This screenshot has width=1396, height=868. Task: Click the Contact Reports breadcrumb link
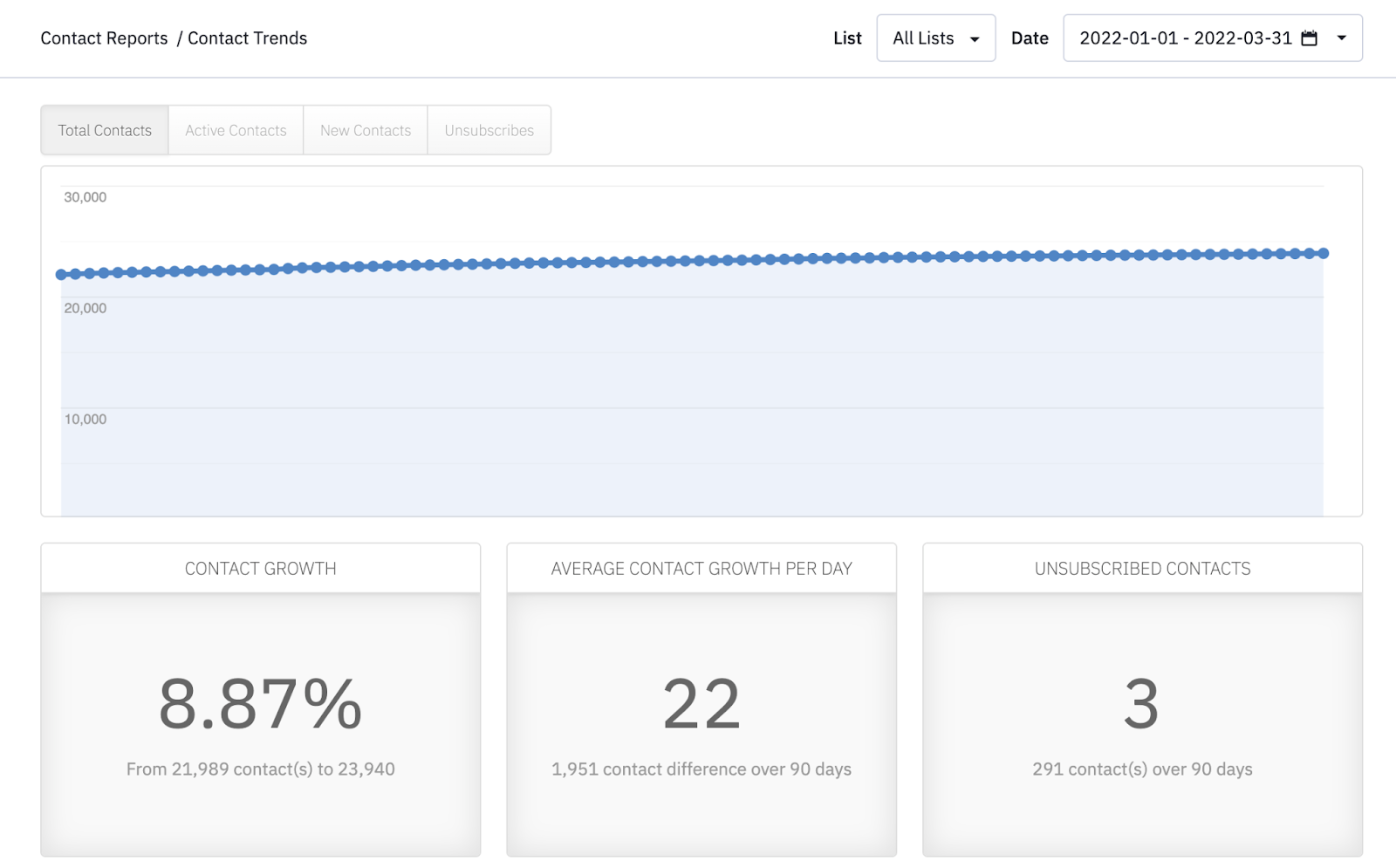(x=104, y=38)
